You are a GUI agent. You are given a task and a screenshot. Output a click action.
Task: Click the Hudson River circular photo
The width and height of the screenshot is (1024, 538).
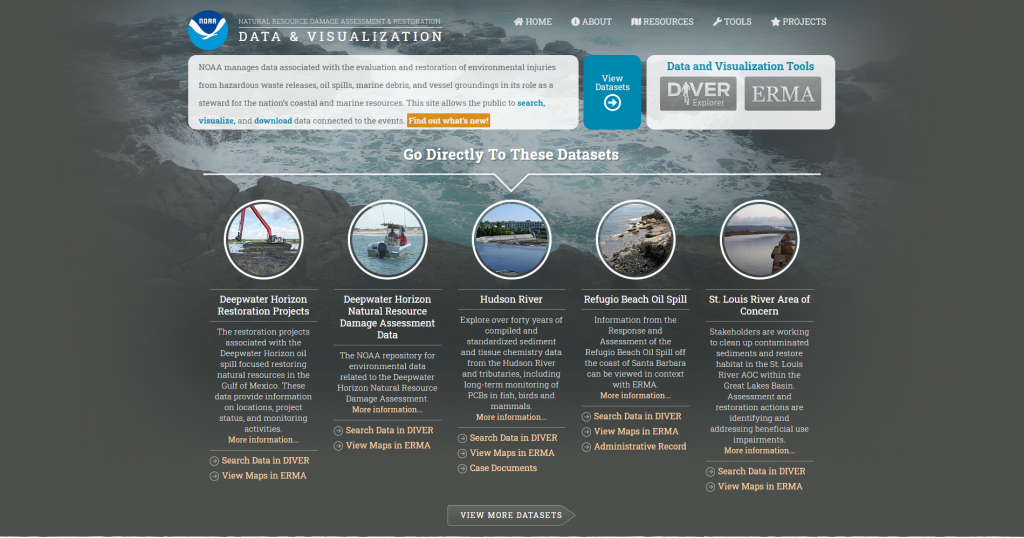[x=511, y=240]
